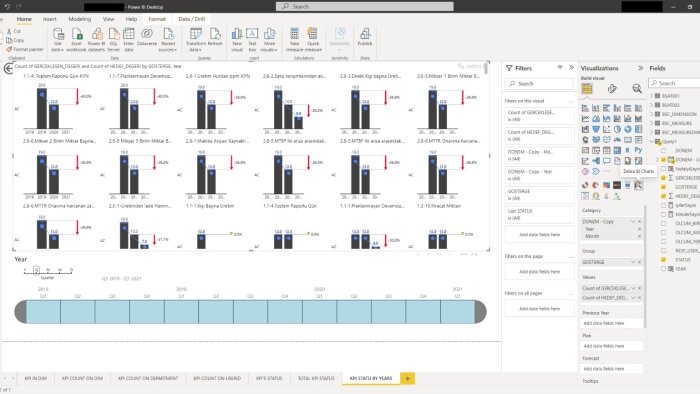Open dropdown on GOSTERGE group field
700x394 pixels.
[x=633, y=262]
